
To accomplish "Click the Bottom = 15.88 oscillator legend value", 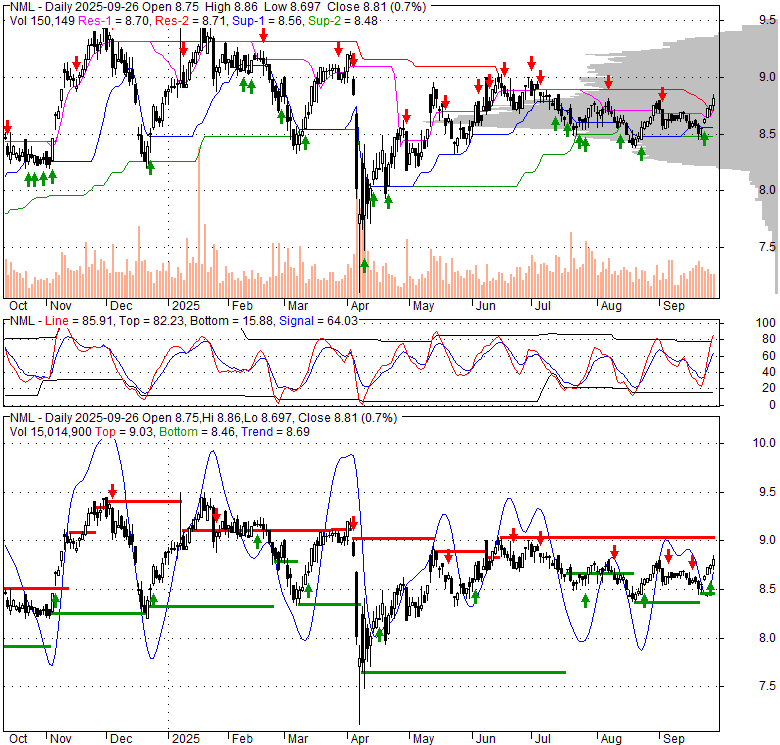I will pos(232,321).
